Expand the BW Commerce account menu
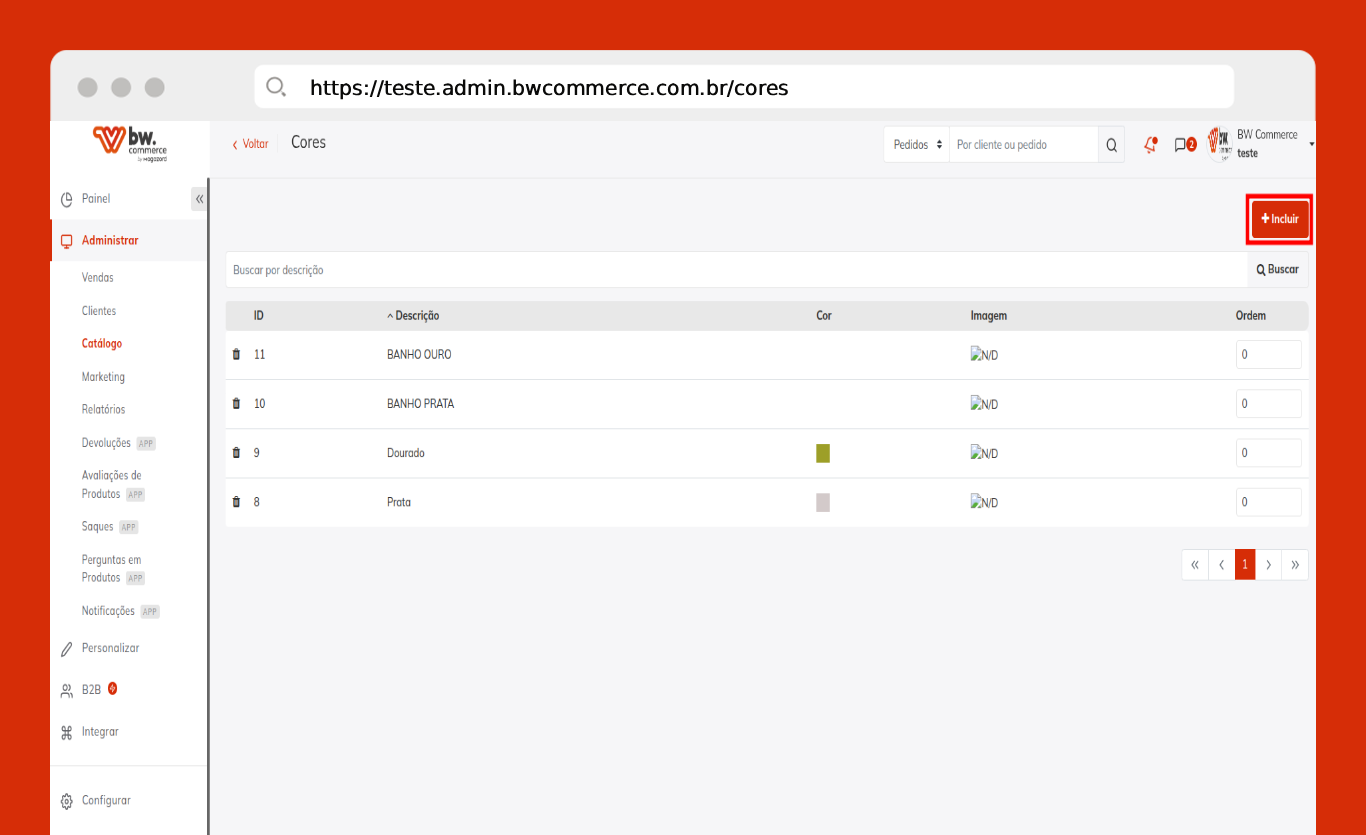 (1311, 145)
